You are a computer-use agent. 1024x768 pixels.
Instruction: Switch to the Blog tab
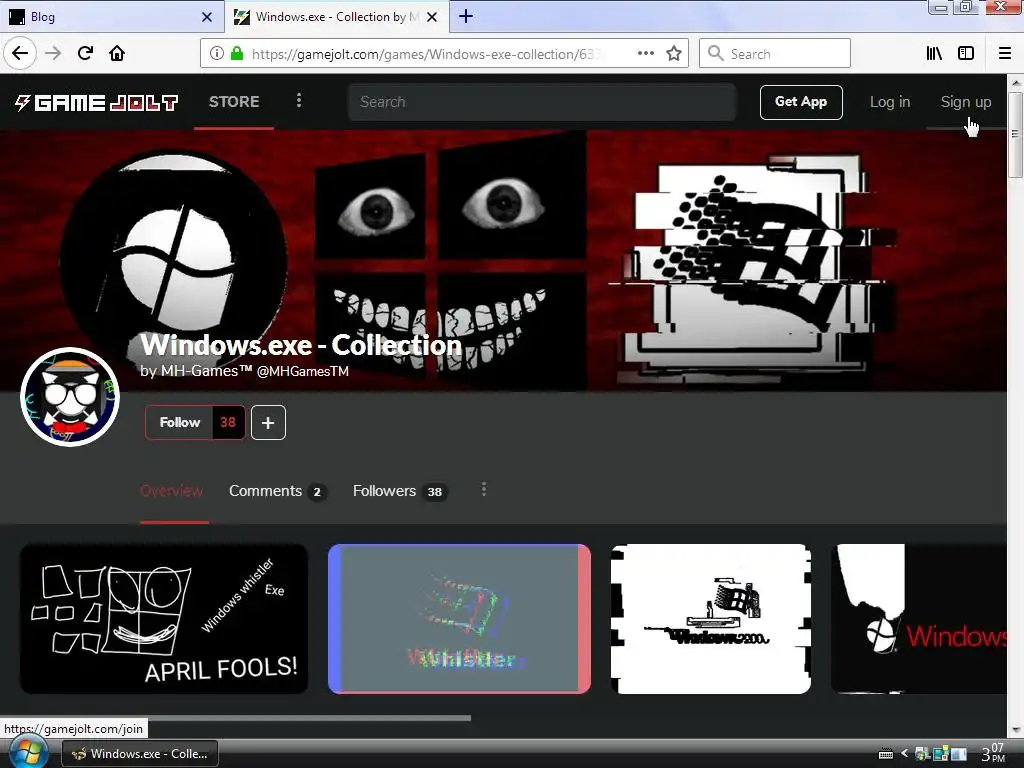[111, 17]
